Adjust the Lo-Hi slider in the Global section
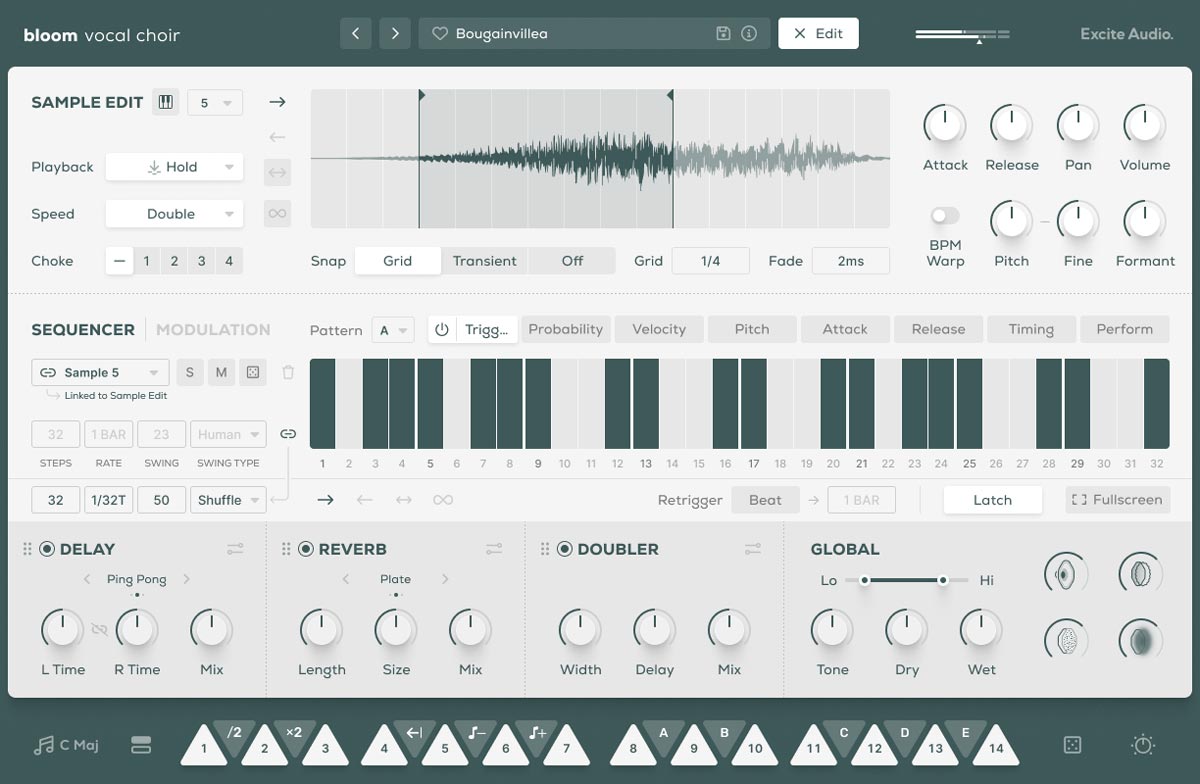The image size is (1200, 784). tap(905, 579)
